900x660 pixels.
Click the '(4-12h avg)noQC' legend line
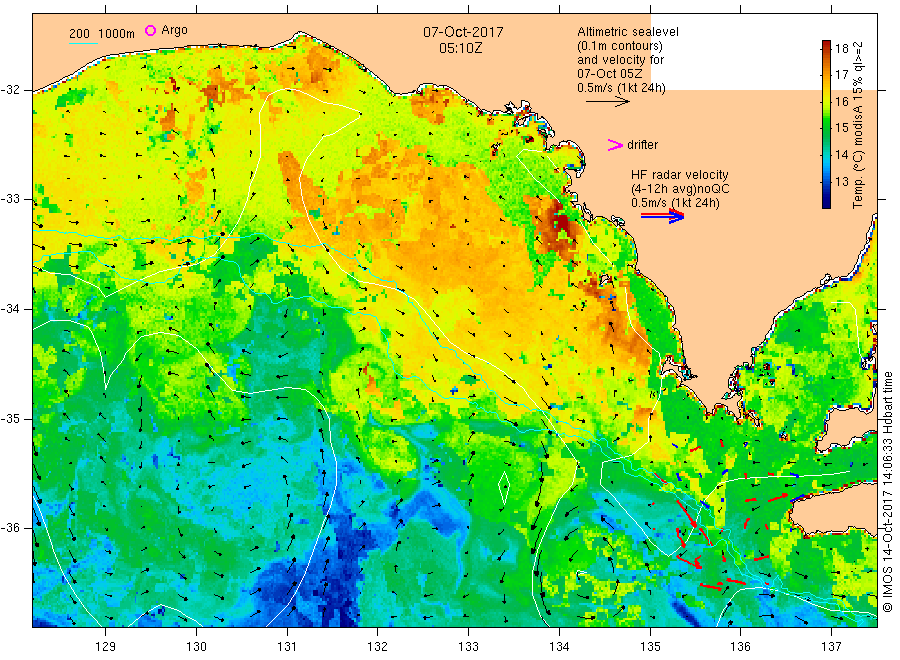(680, 189)
